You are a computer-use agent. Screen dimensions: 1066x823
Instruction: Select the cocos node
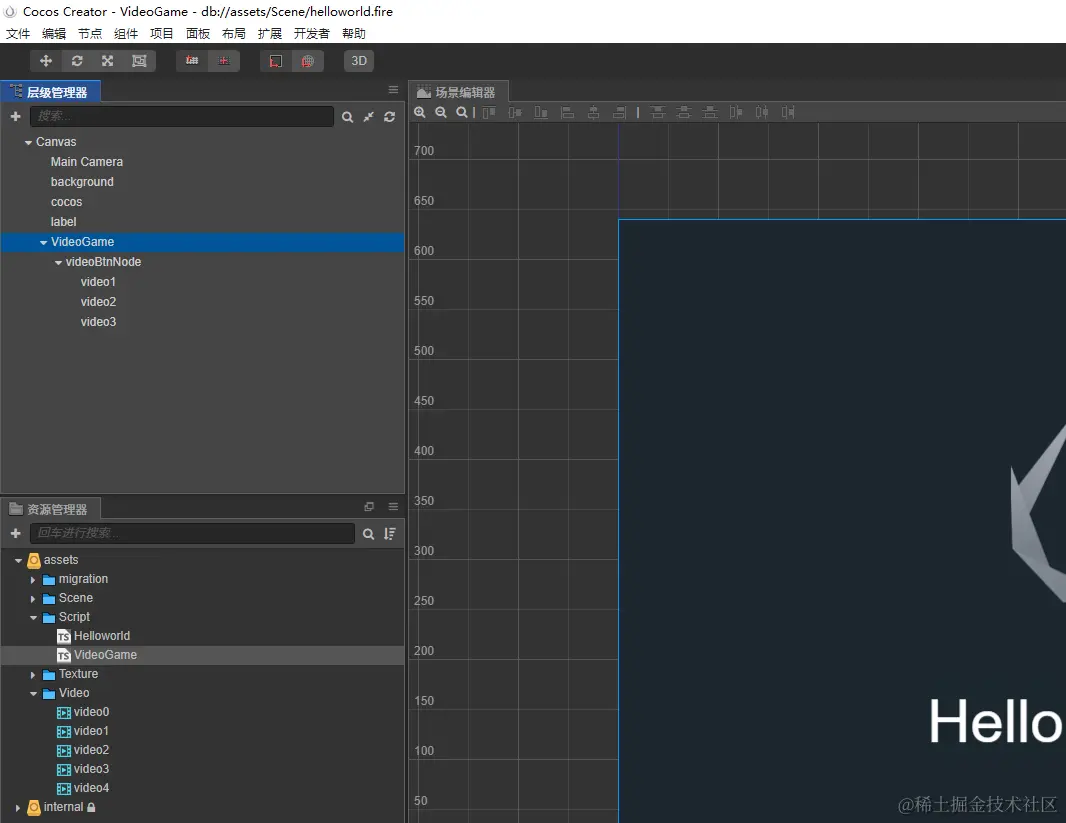pos(66,202)
